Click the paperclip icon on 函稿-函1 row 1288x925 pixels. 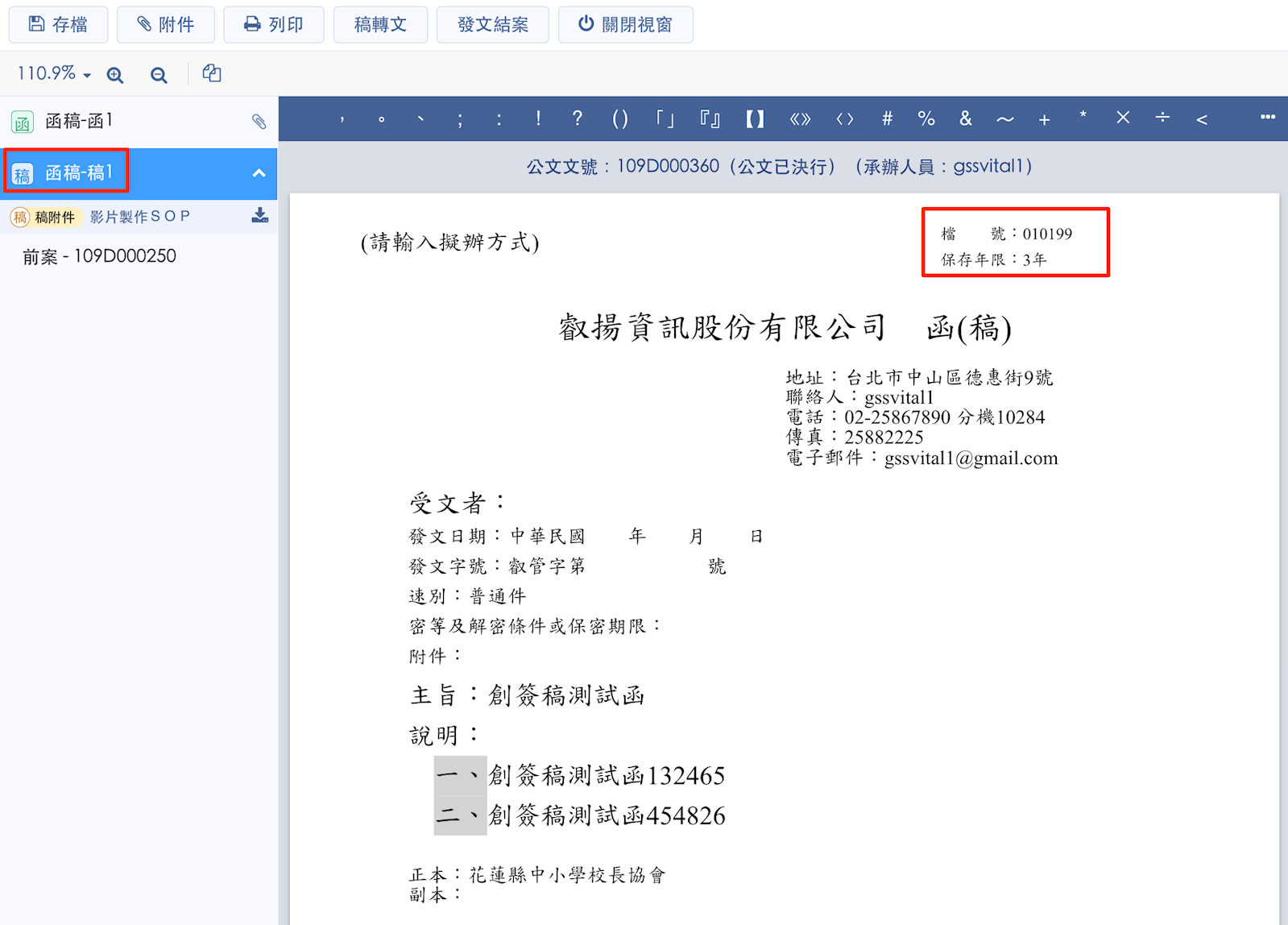click(259, 122)
